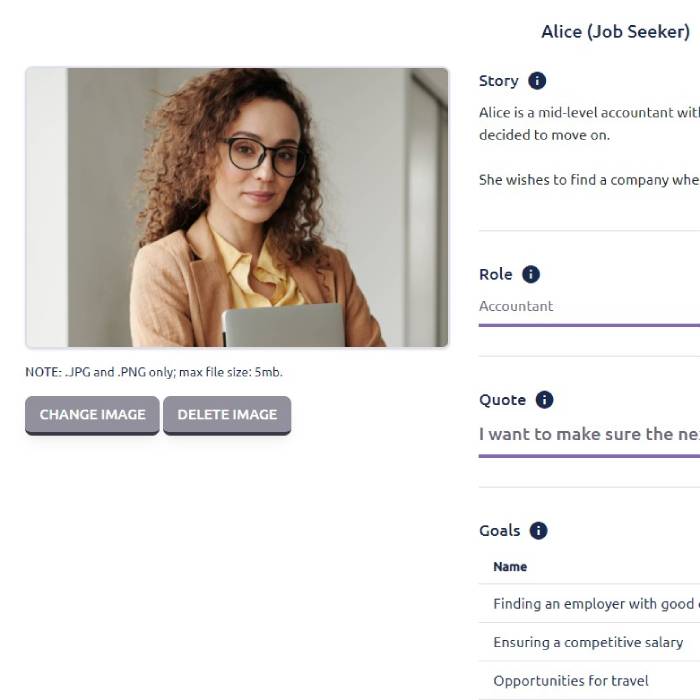
Task: Select the Name column header in Goals
Action: (510, 567)
